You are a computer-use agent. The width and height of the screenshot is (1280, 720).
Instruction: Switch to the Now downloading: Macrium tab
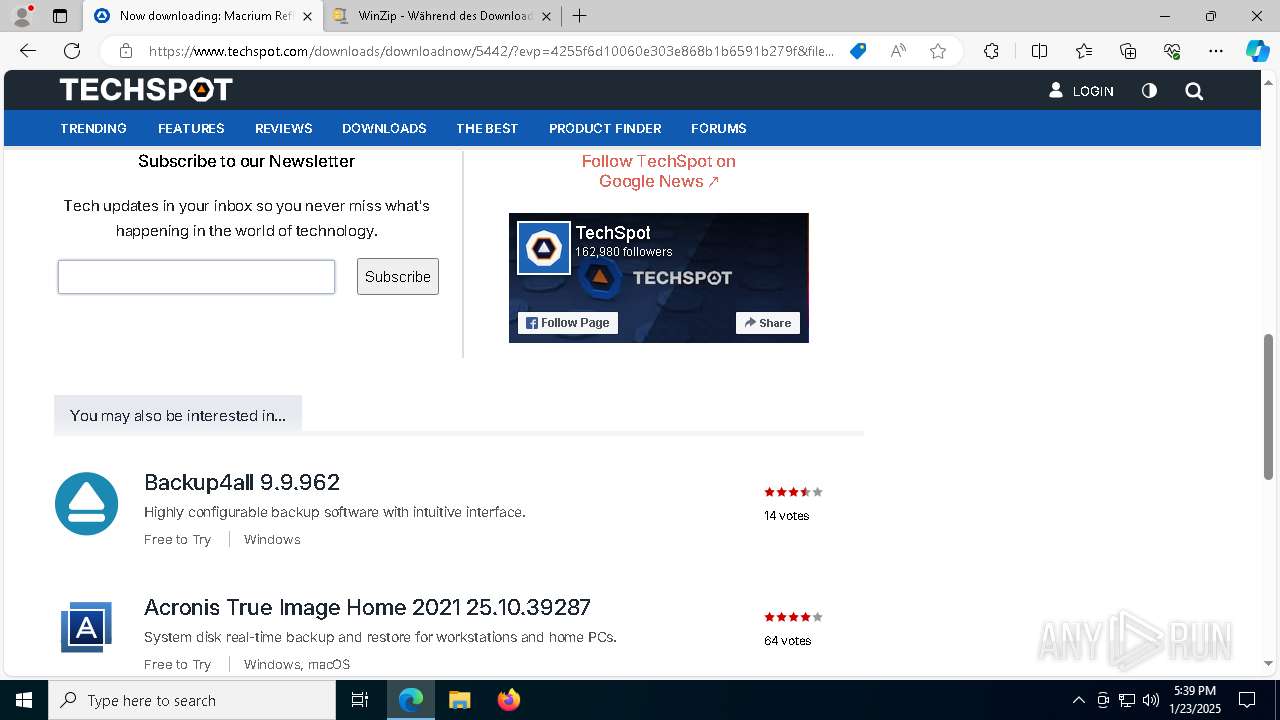pos(205,16)
